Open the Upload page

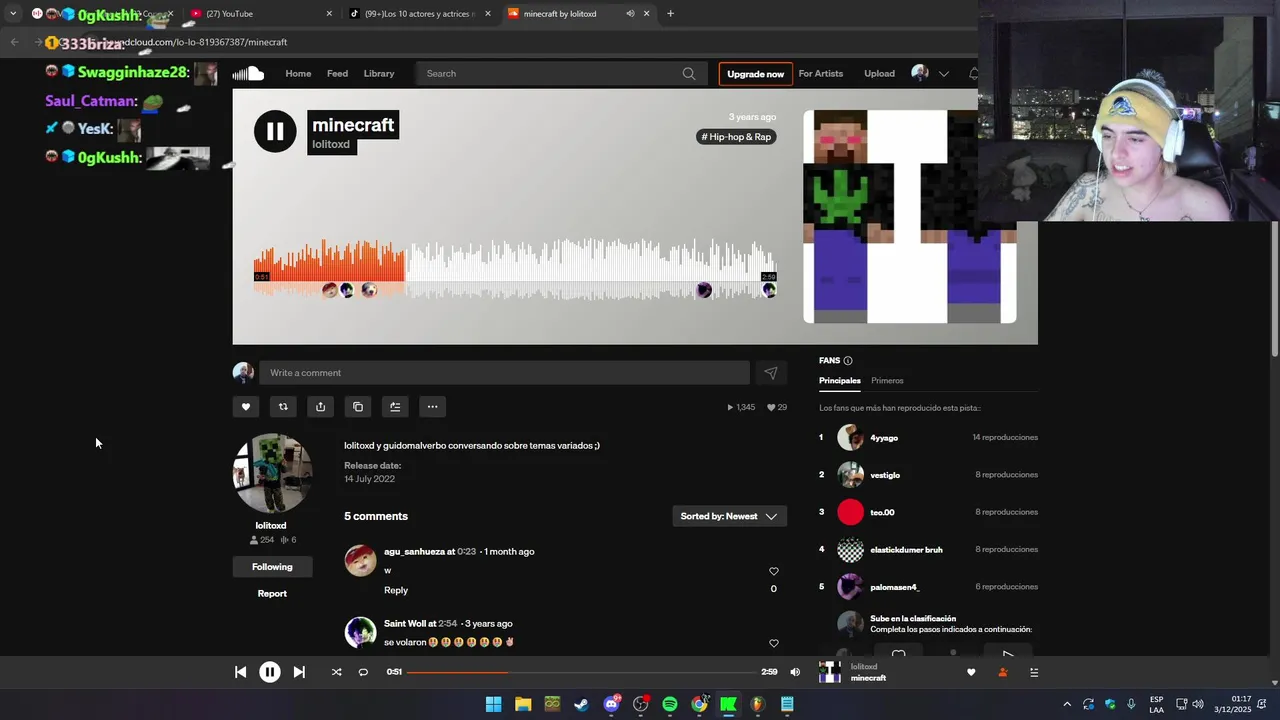879,73
